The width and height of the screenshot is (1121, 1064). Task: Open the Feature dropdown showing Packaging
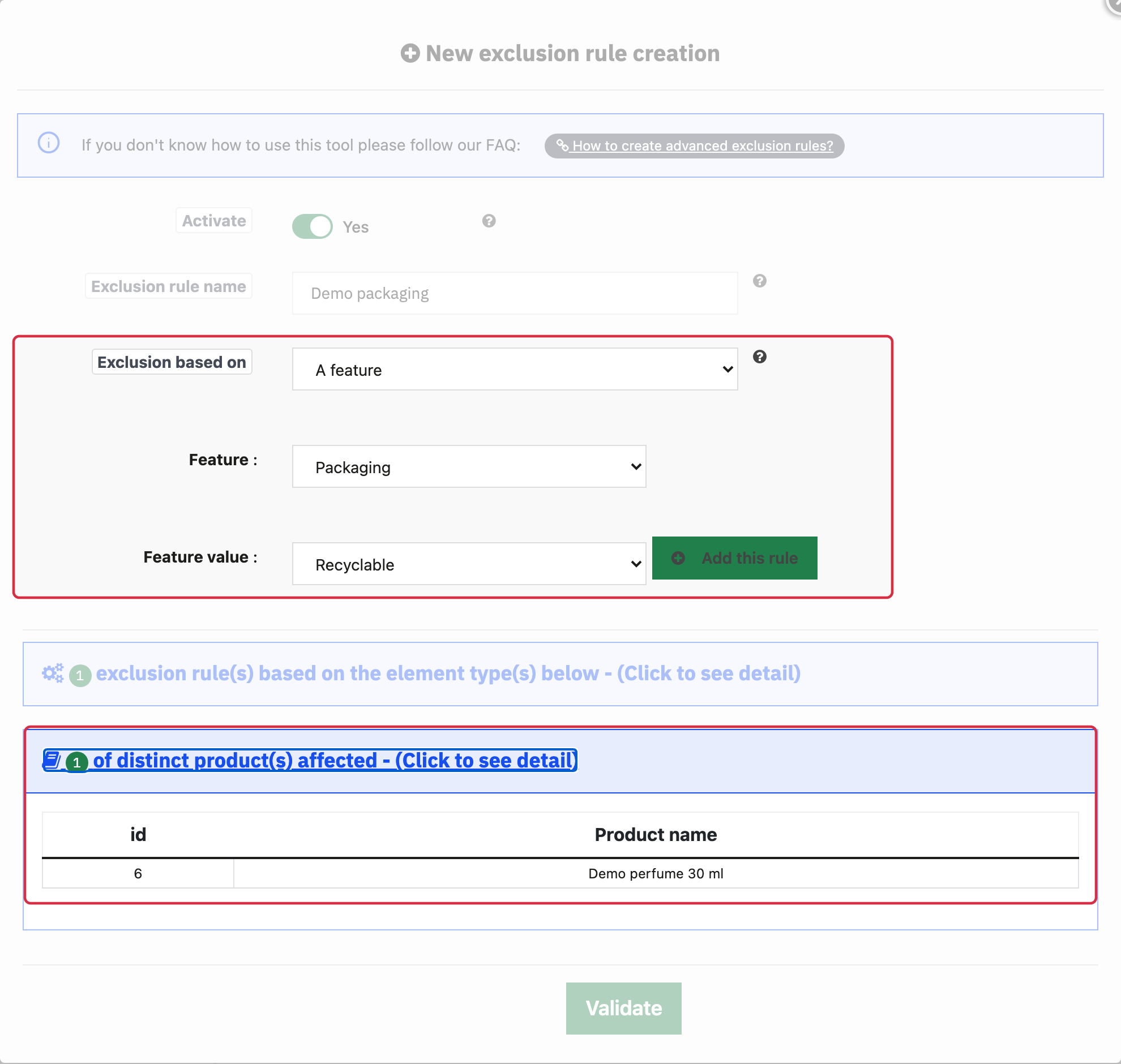coord(469,467)
